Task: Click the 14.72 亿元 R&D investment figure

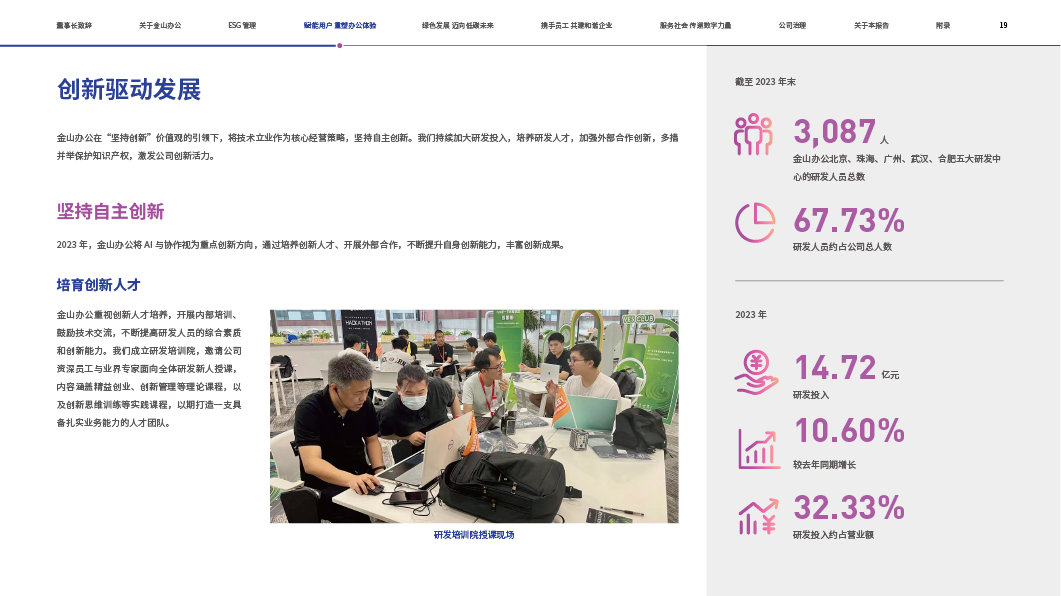Action: tap(846, 368)
